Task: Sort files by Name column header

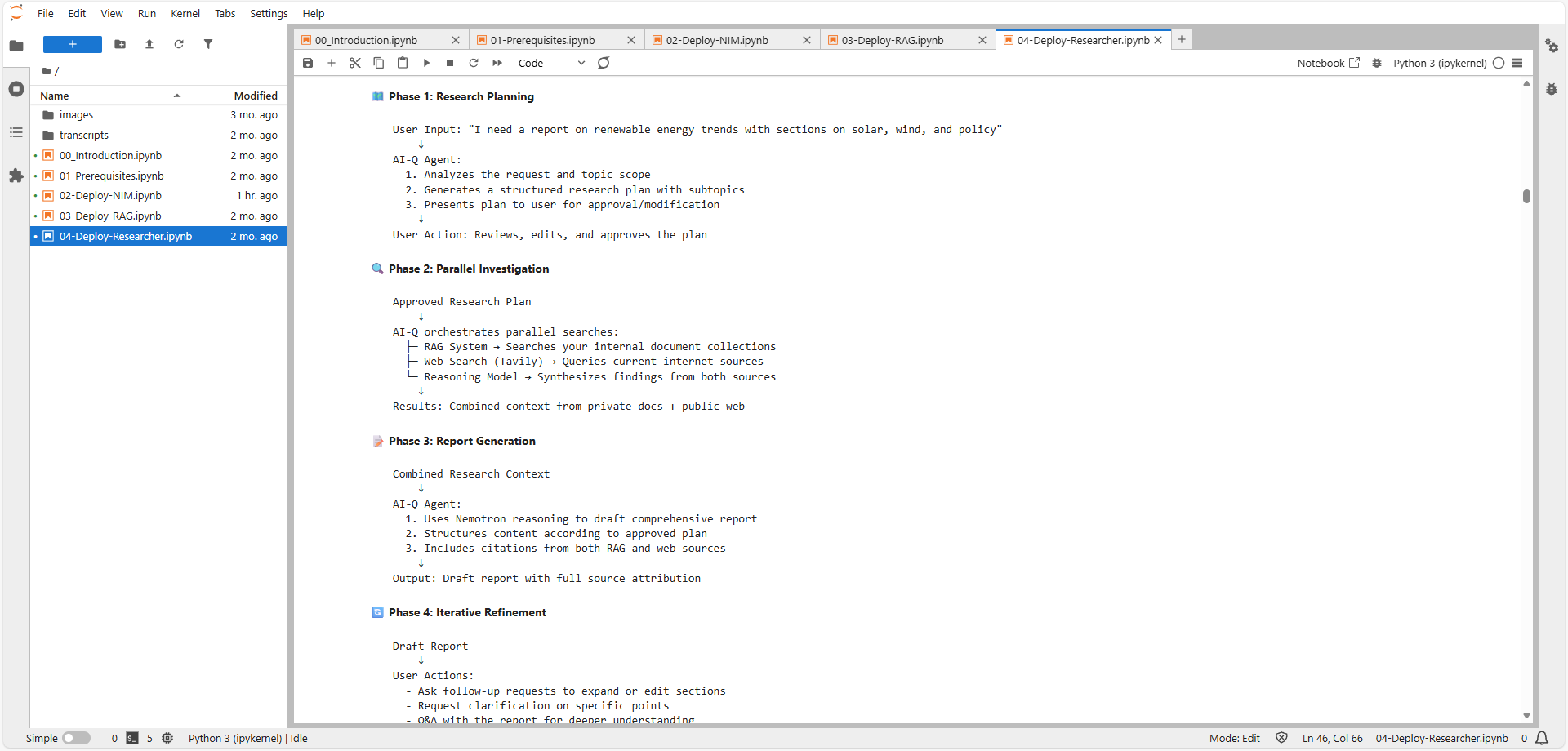Action: click(x=110, y=96)
